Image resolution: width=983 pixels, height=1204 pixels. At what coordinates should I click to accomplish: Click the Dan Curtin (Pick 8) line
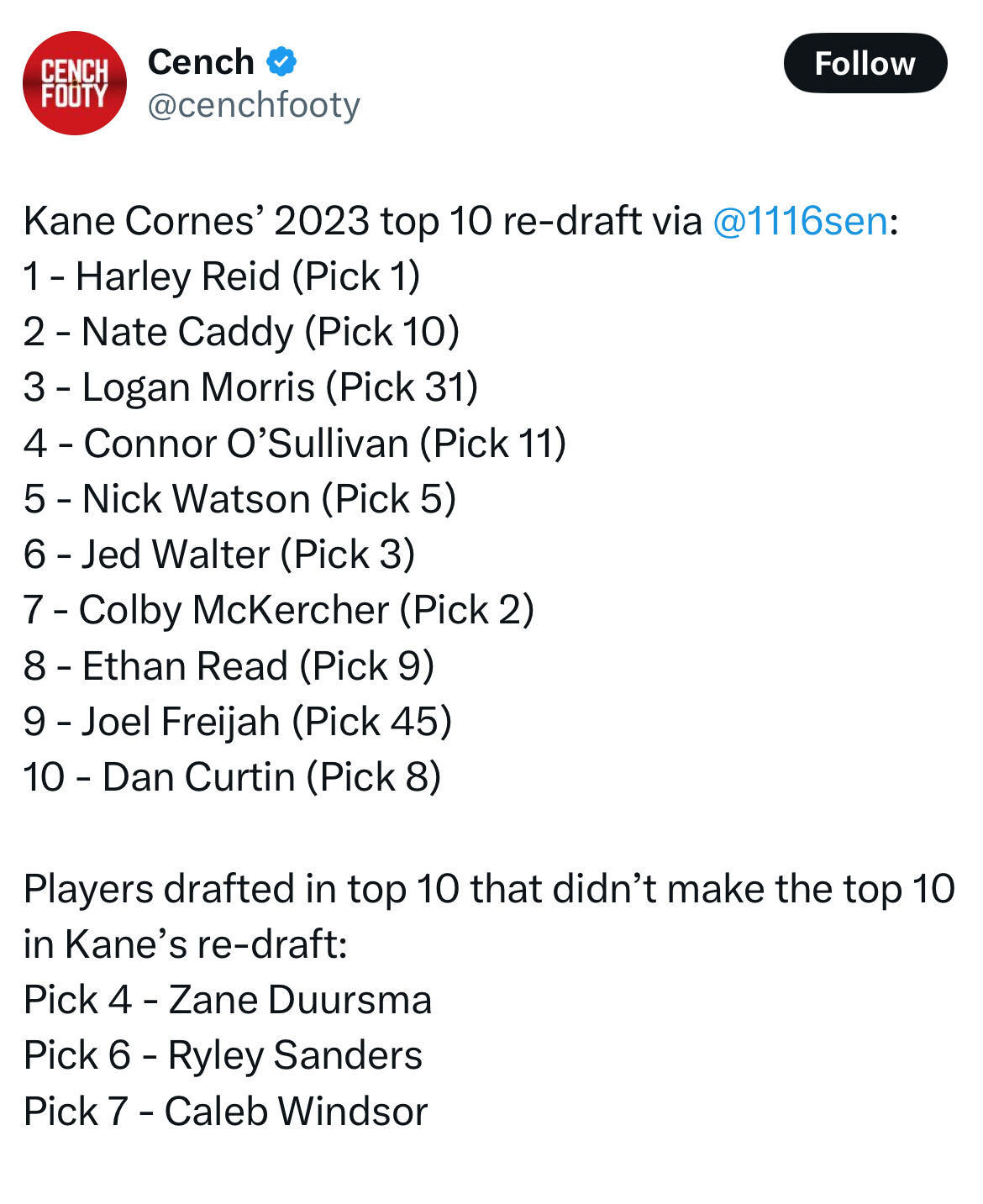[233, 776]
